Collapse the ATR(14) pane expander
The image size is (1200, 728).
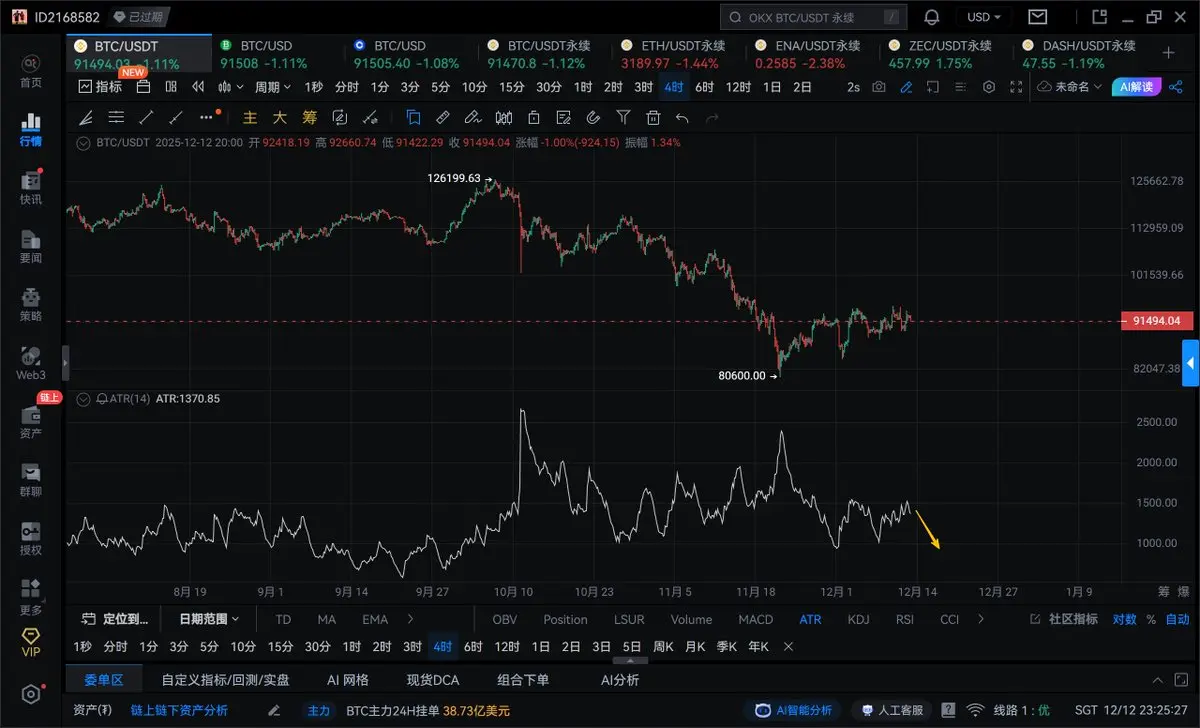tap(83, 398)
